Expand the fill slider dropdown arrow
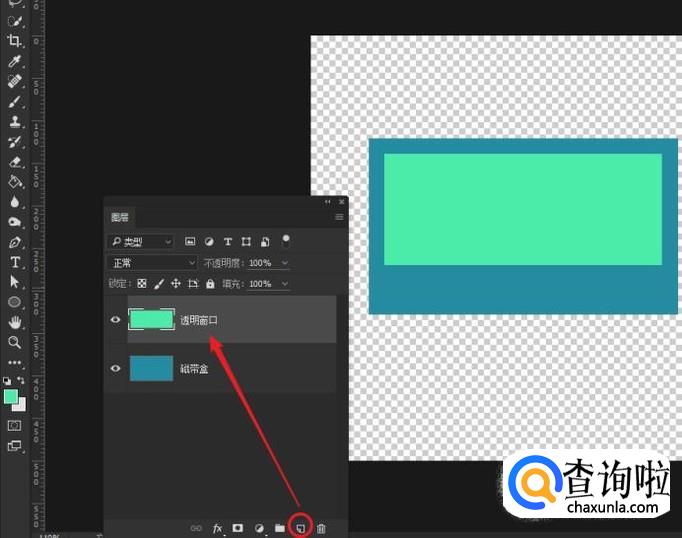 pyautogui.click(x=284, y=284)
